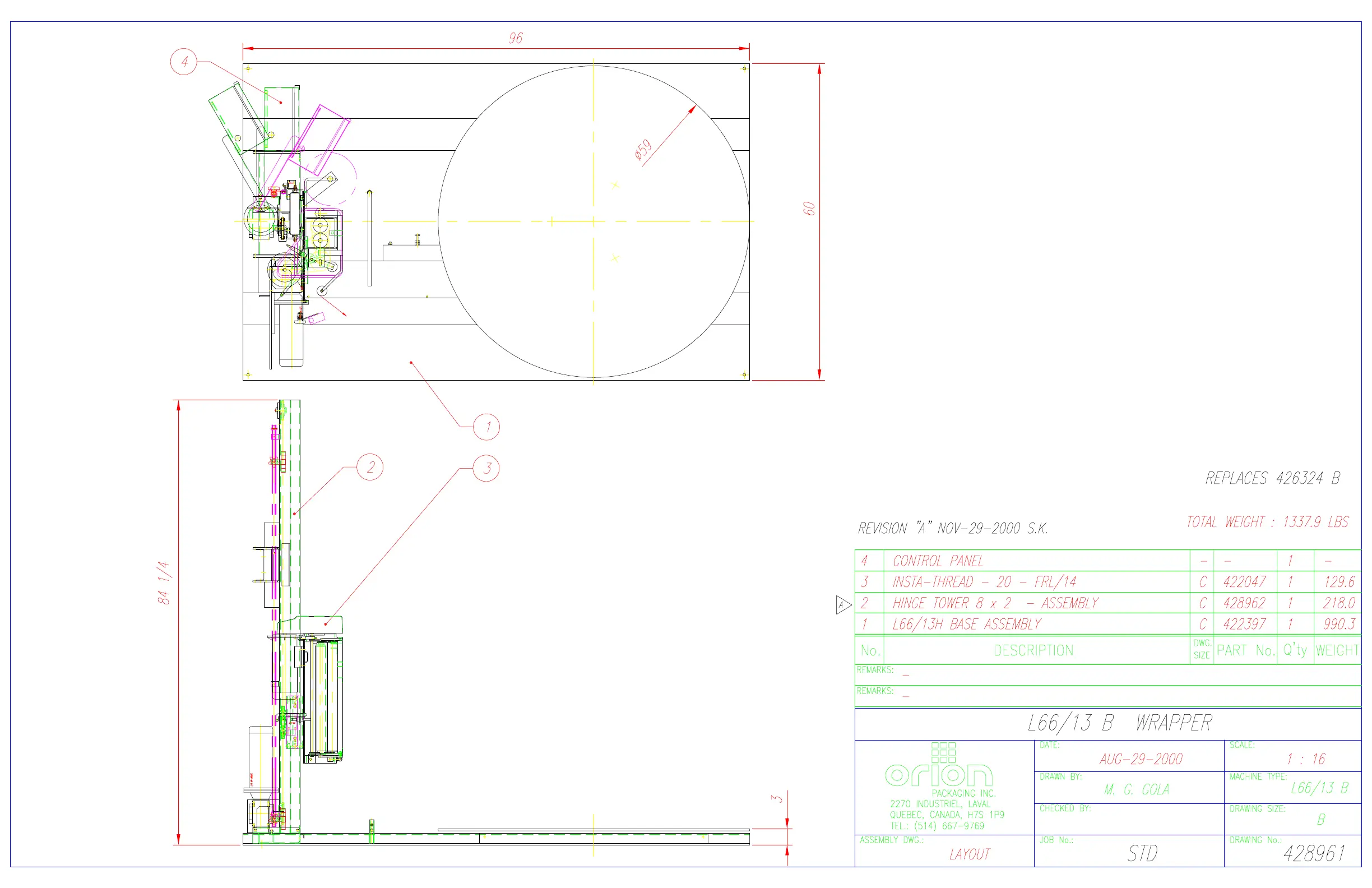Select HINGE TOWER 8 x 2 ASSEMBLY row
This screenshot has width=1372, height=888.
(995, 603)
